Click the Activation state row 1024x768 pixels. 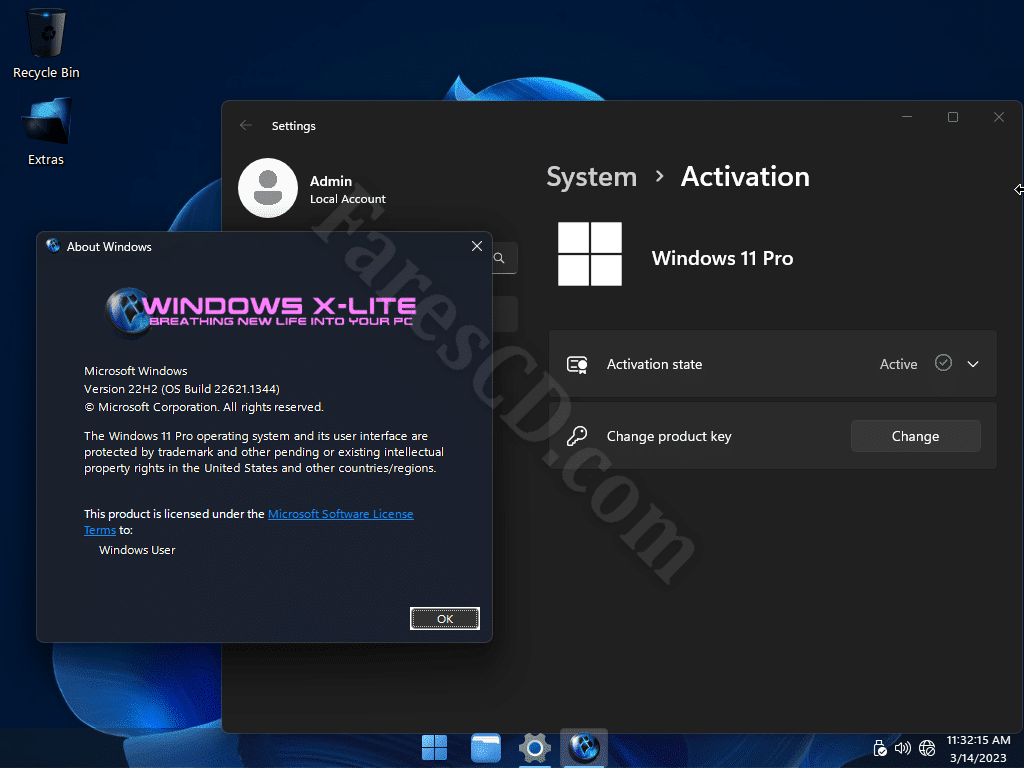point(773,364)
